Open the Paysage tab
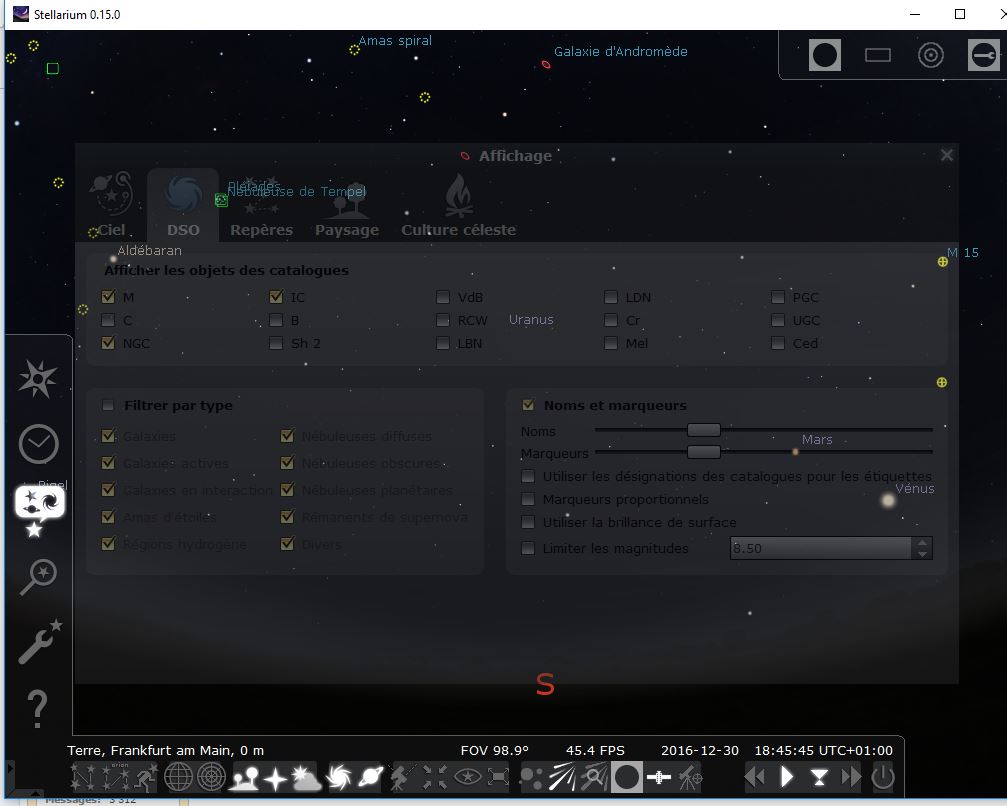1007x806 pixels. click(347, 206)
